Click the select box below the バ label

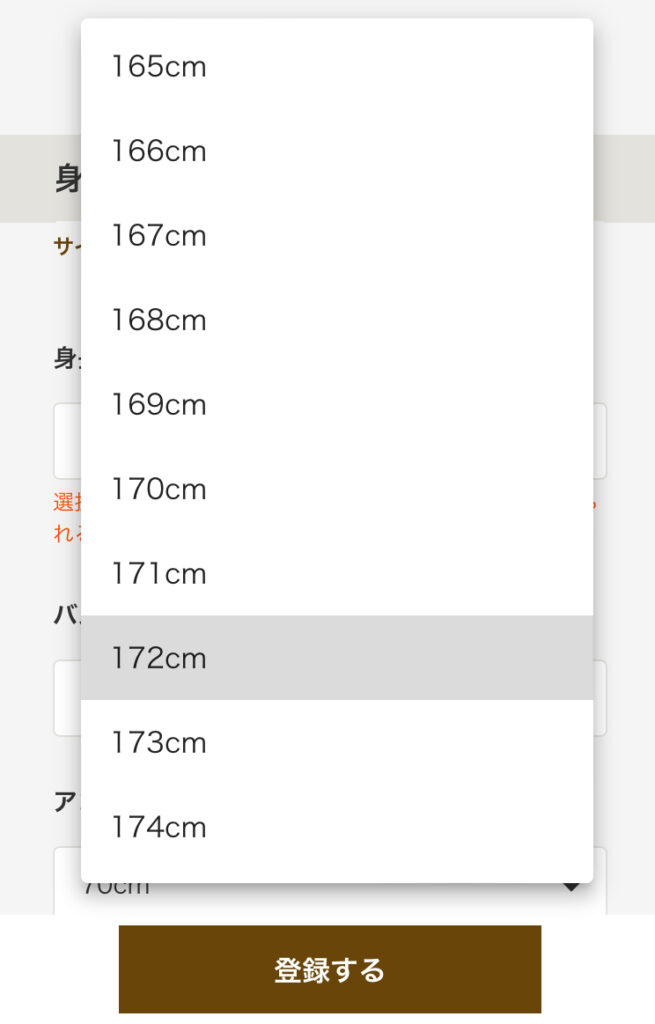(x=67, y=698)
